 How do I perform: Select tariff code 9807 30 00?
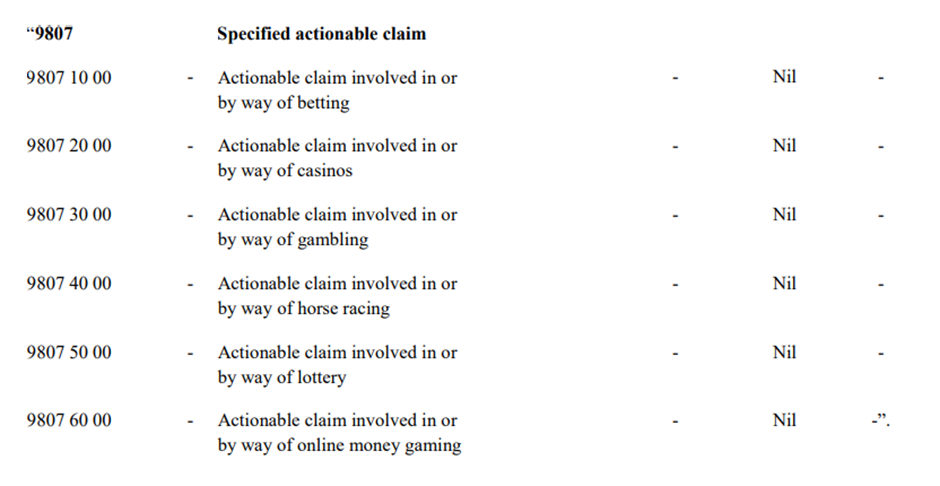(x=69, y=214)
